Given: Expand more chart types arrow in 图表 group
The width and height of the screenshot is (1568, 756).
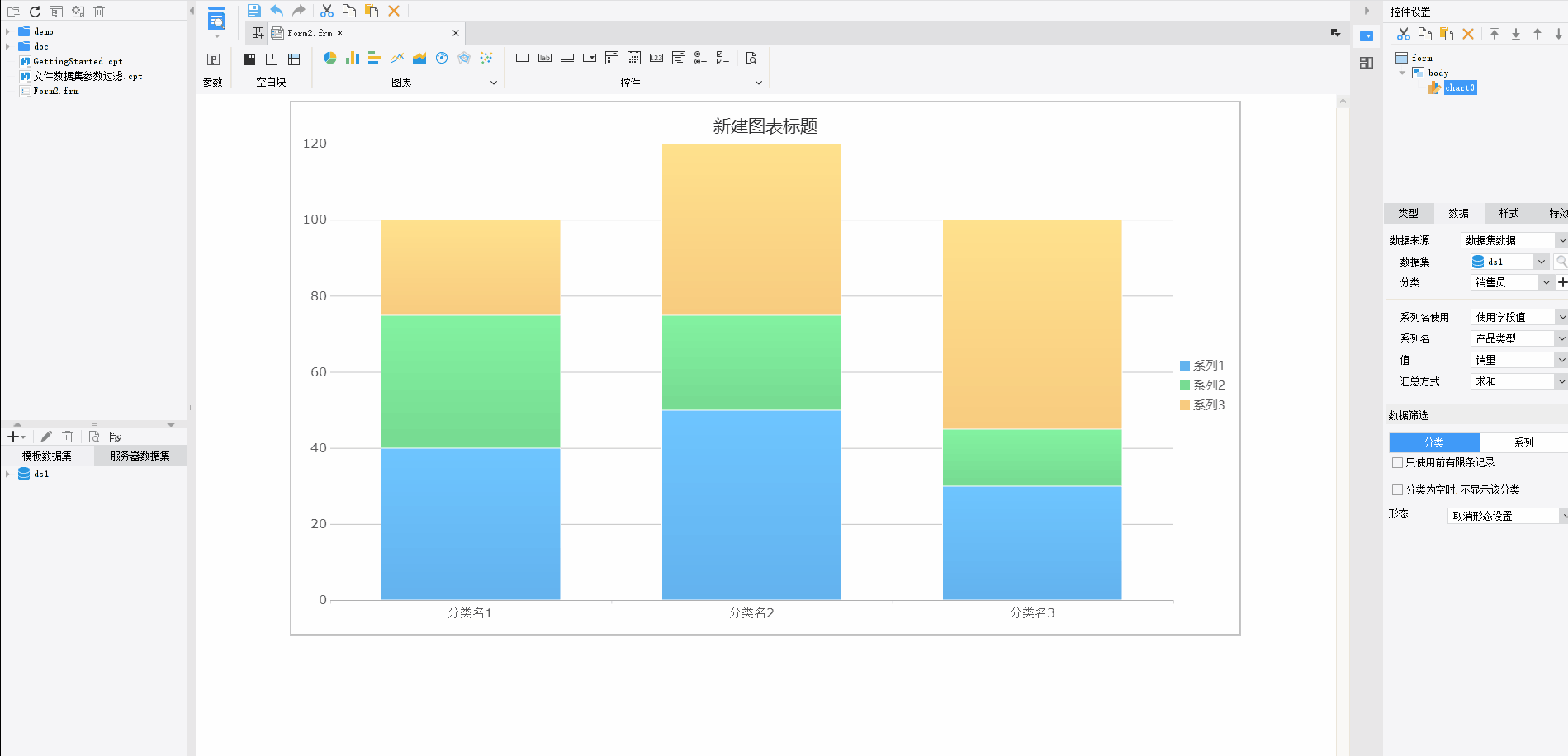Looking at the screenshot, I should (494, 83).
